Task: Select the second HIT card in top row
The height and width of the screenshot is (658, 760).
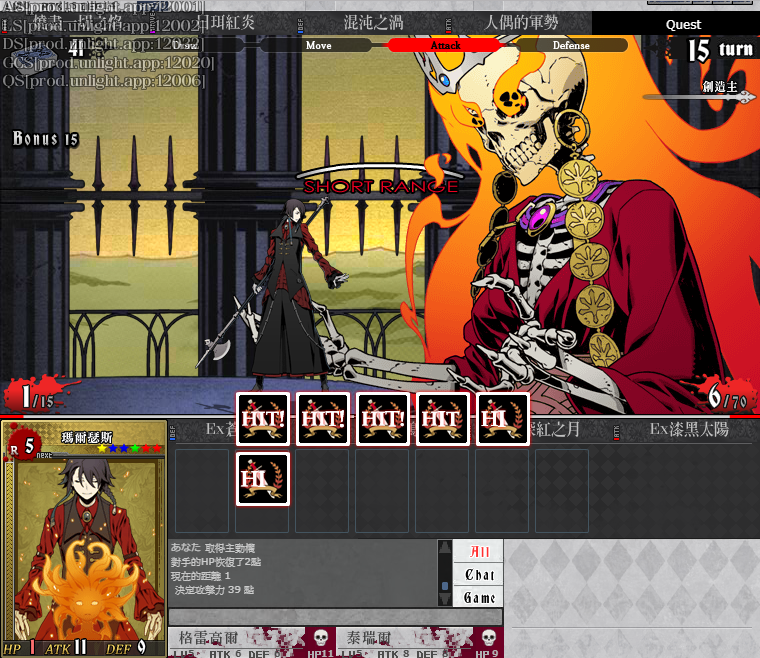Action: (323, 419)
